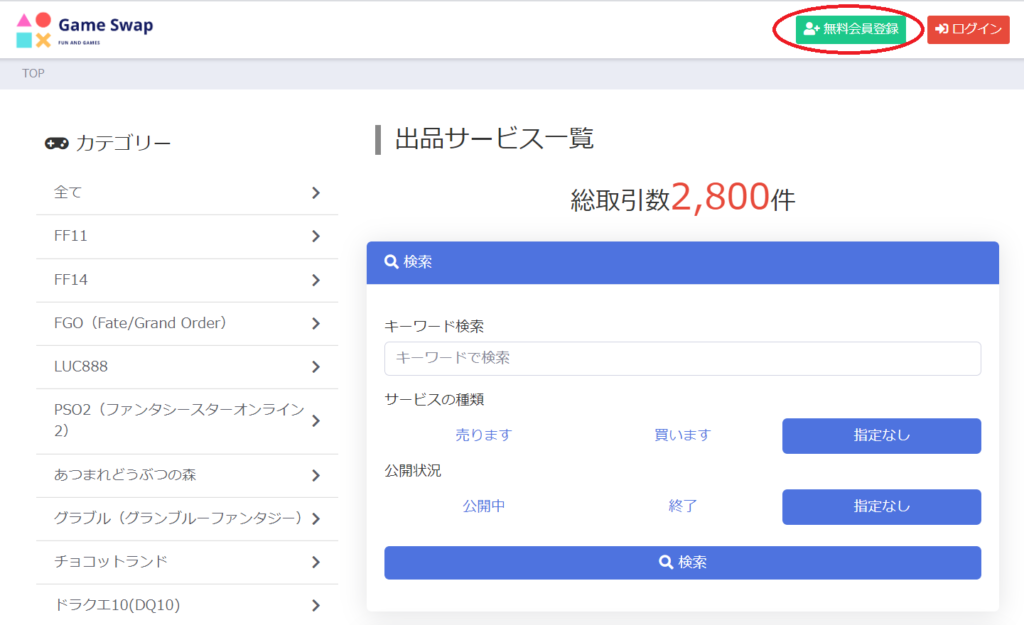The height and width of the screenshot is (625, 1024).
Task: Select 売ります service type option
Action: 483,435
